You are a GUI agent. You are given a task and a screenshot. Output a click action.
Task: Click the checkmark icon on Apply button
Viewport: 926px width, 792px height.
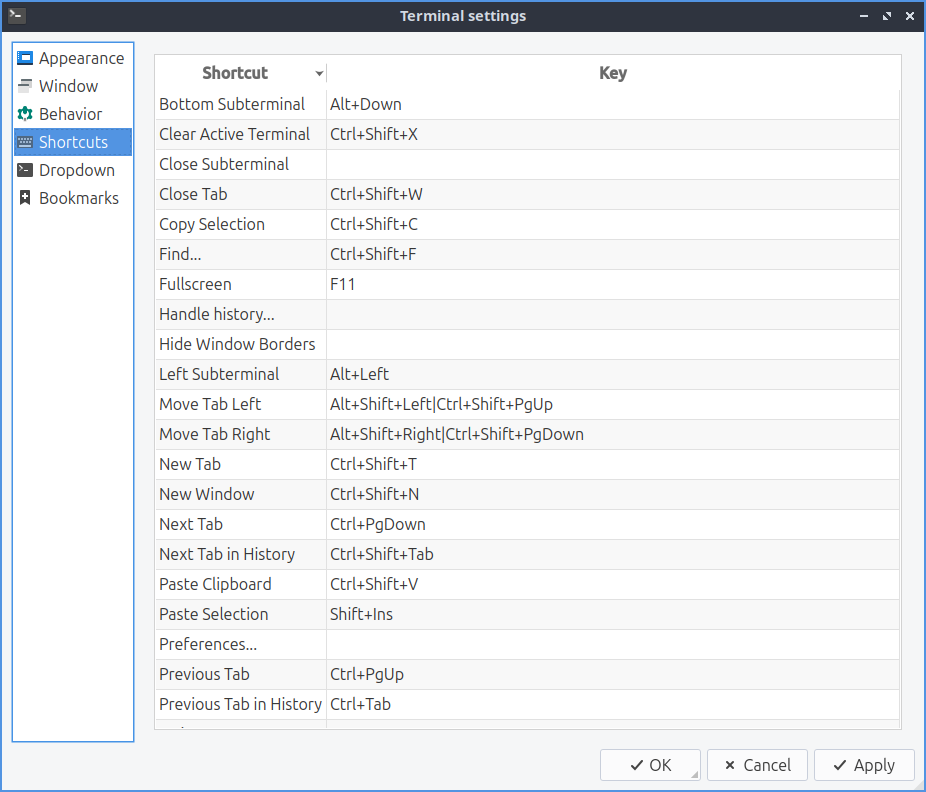click(x=837, y=765)
